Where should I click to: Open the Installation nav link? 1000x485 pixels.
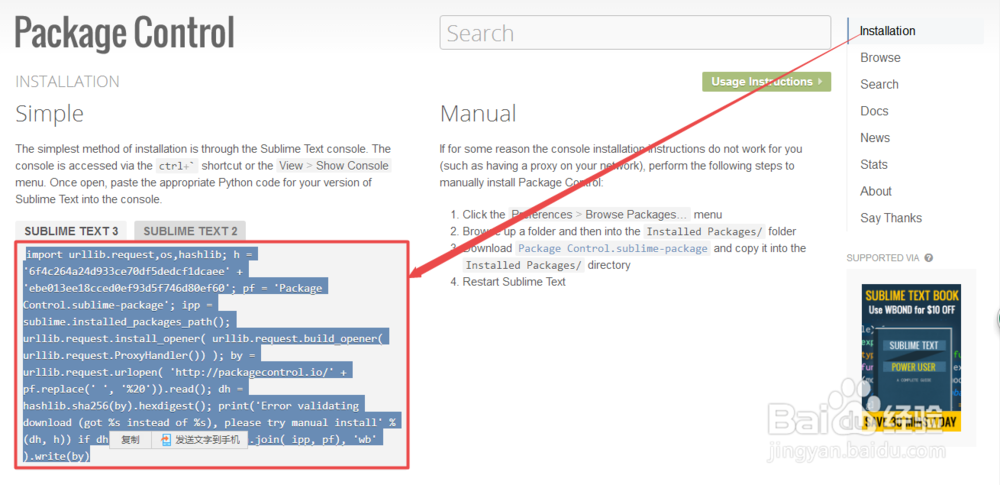887,31
